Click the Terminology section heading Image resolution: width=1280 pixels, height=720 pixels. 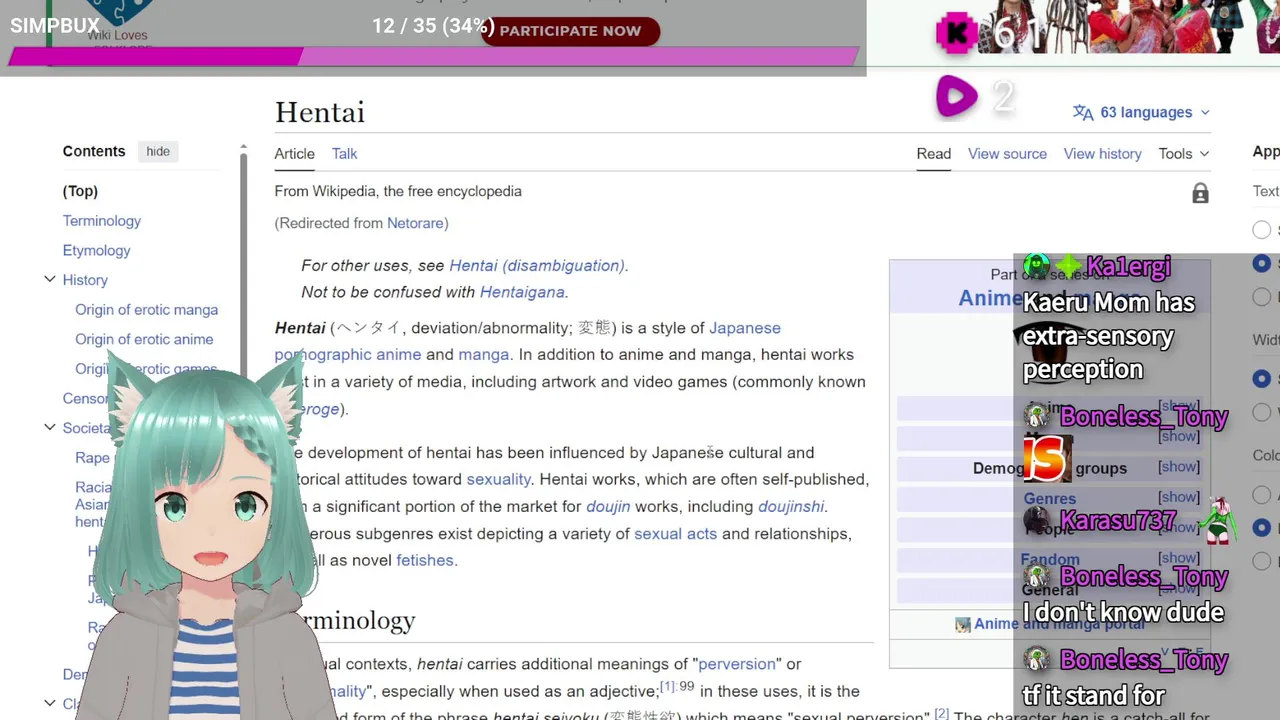click(x=358, y=620)
